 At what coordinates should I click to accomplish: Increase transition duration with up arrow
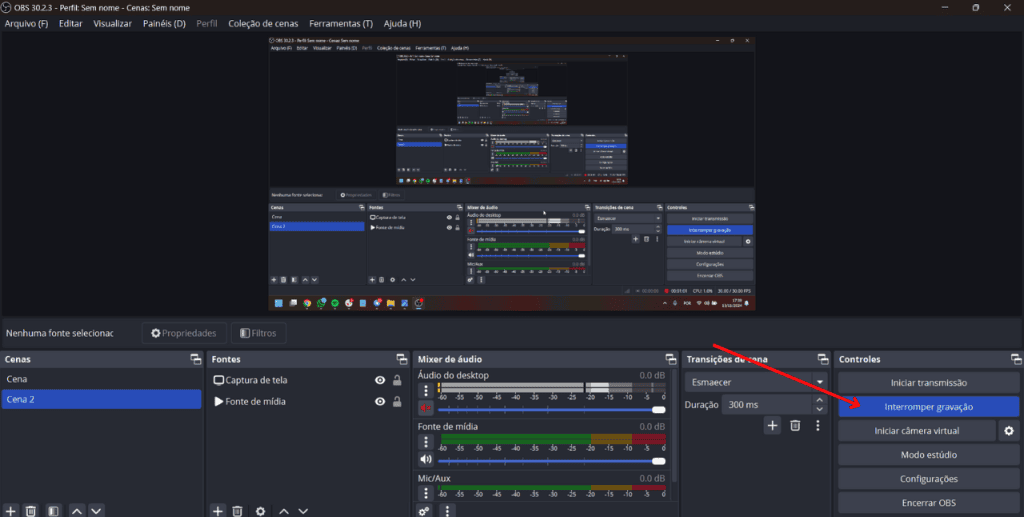pyautogui.click(x=820, y=400)
